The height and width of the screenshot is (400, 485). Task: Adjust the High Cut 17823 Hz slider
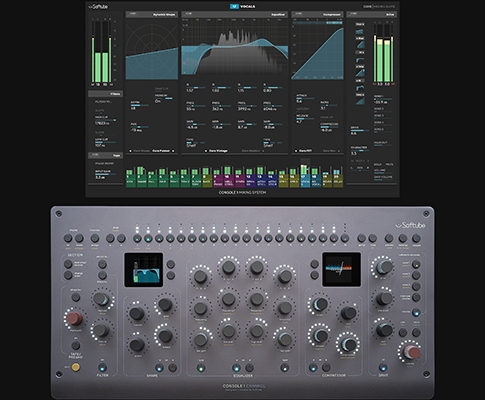[106, 120]
